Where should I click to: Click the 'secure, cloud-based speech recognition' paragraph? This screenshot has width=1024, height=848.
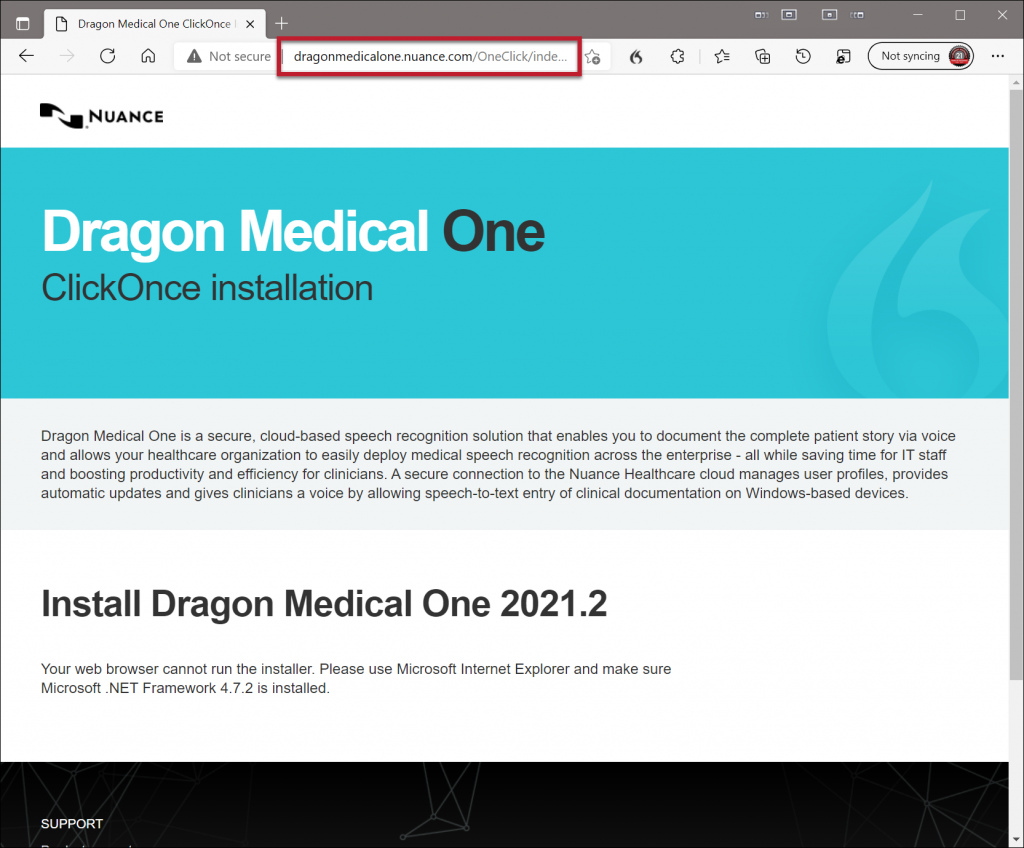498,465
